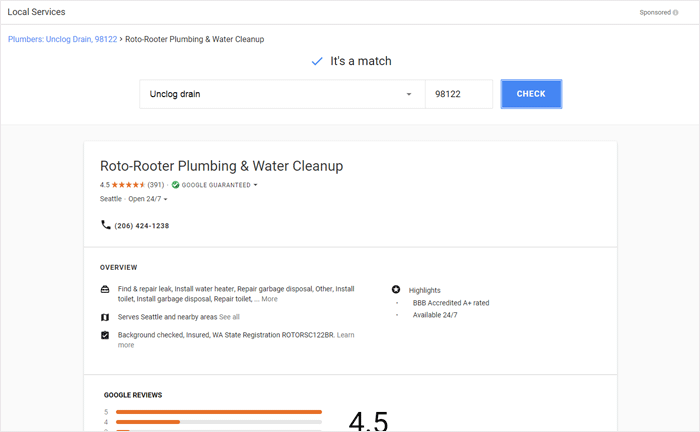Screen dimensions: 700x432
Task: Click the map service area icon
Action: tap(105, 316)
